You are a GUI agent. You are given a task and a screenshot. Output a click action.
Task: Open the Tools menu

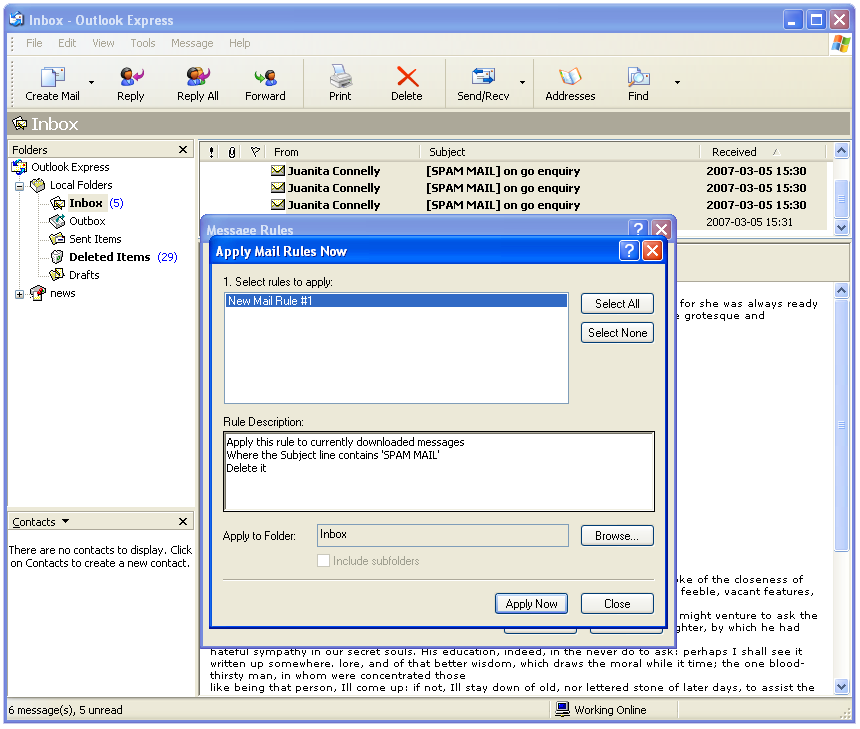point(143,43)
